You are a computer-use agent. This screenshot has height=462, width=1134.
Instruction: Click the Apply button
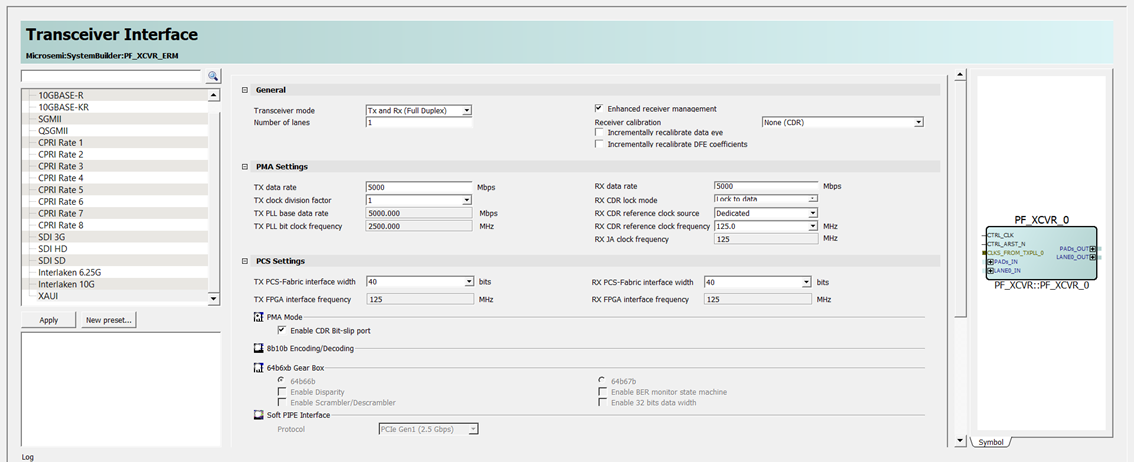48,320
